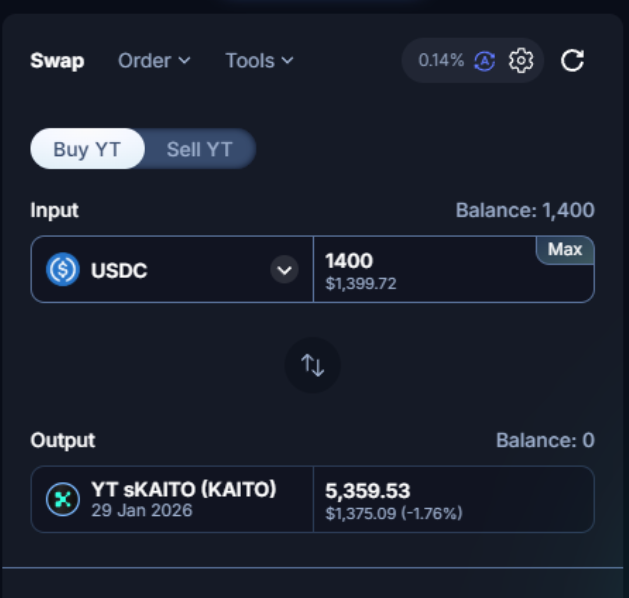Switch to the Swap tab
The width and height of the screenshot is (629, 598).
coord(57,61)
